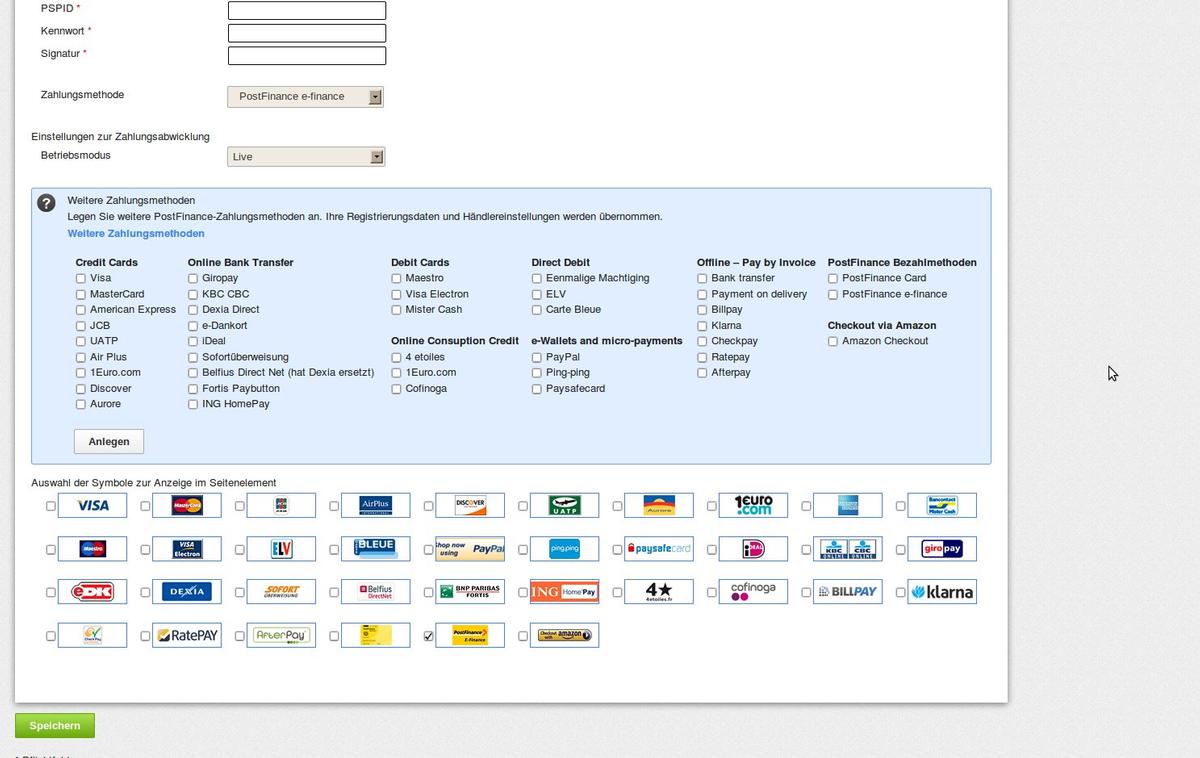Viewport: 1200px width, 758px height.
Task: Click the Carte Bleue logo symbol
Action: coord(375,549)
